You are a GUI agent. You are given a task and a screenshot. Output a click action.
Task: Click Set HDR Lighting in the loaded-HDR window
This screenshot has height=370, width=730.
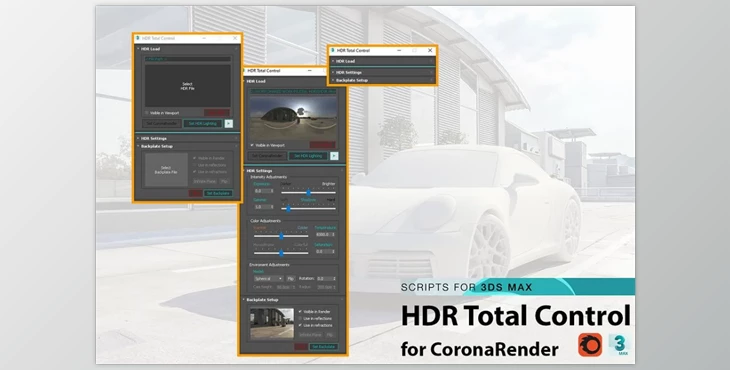(308, 156)
